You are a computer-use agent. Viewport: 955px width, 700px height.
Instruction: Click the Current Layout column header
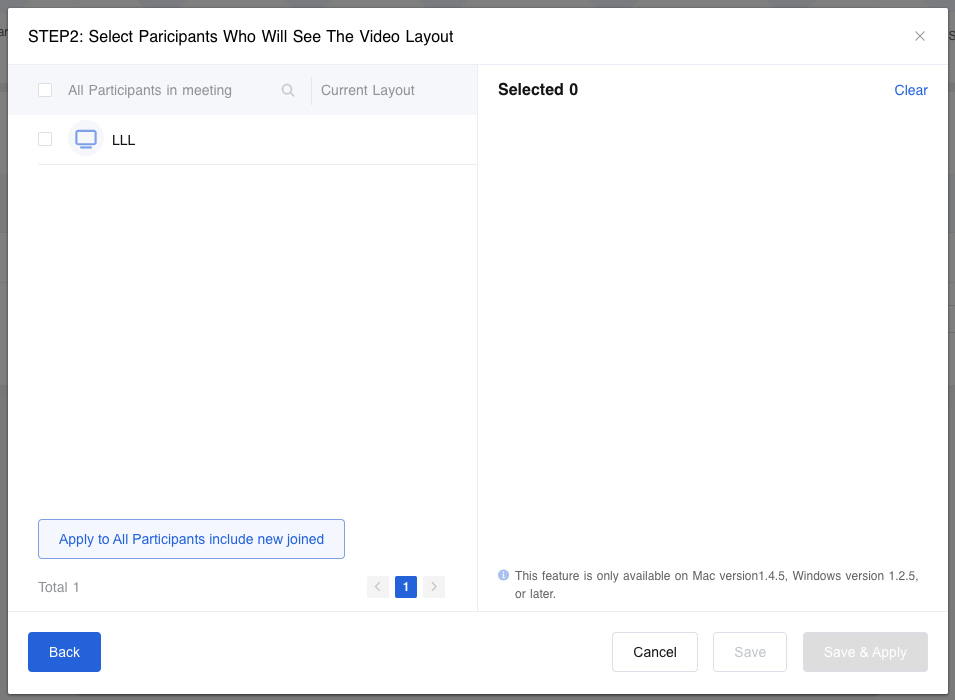pyautogui.click(x=368, y=90)
